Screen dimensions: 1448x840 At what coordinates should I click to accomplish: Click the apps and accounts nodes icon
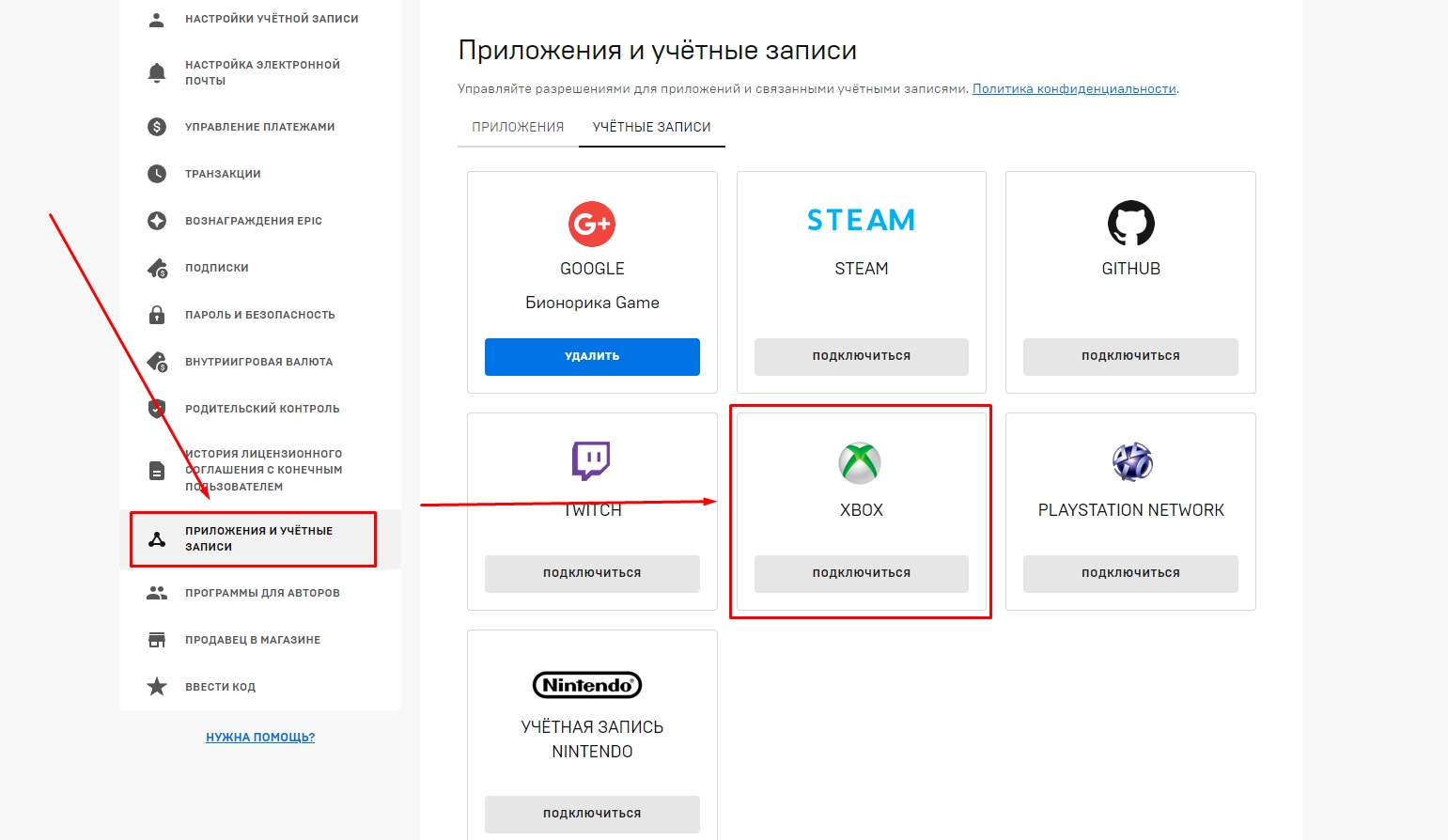click(x=157, y=539)
